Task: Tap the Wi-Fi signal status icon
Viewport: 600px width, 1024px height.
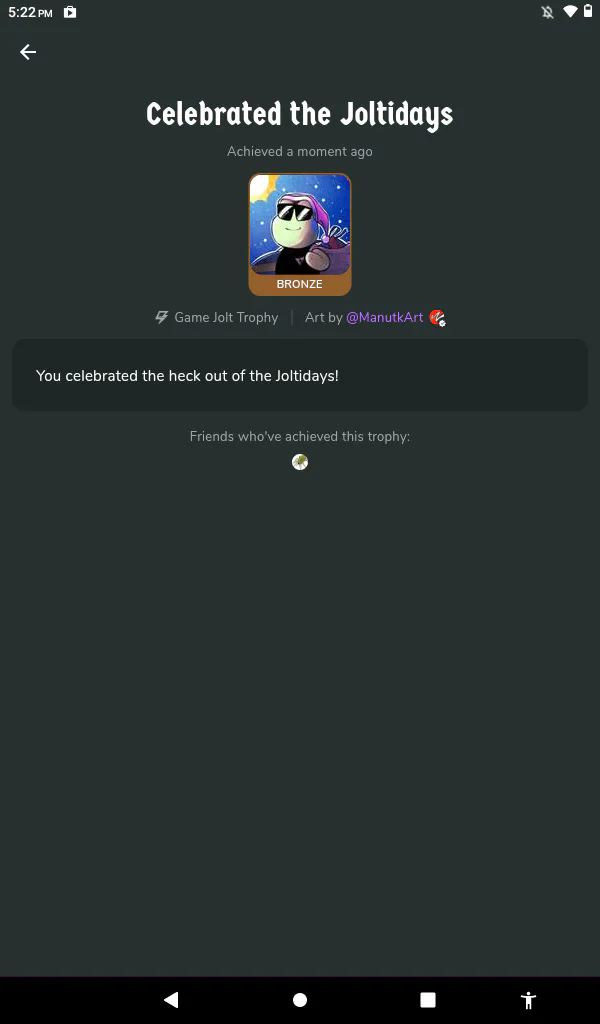Action: click(570, 12)
